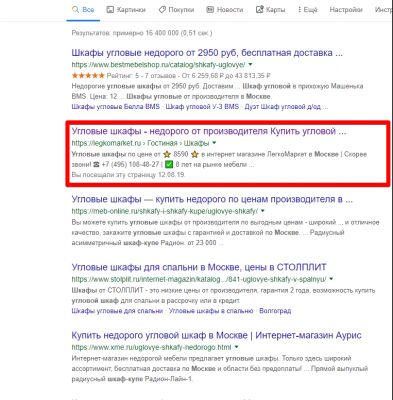Image resolution: width=393 pixels, height=400 pixels.
Task: Click the breadcrumb legkomarket.ru › Гостиная › Шкафы
Action: pyautogui.click(x=140, y=143)
